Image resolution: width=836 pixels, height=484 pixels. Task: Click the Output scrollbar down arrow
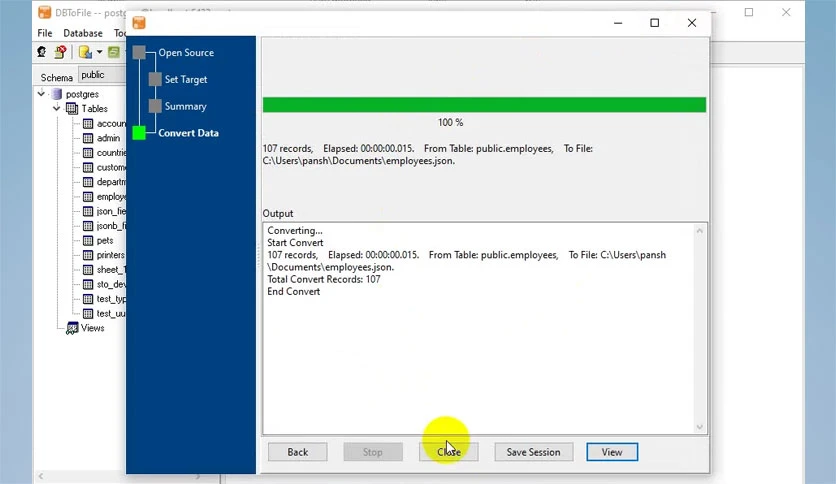(700, 427)
